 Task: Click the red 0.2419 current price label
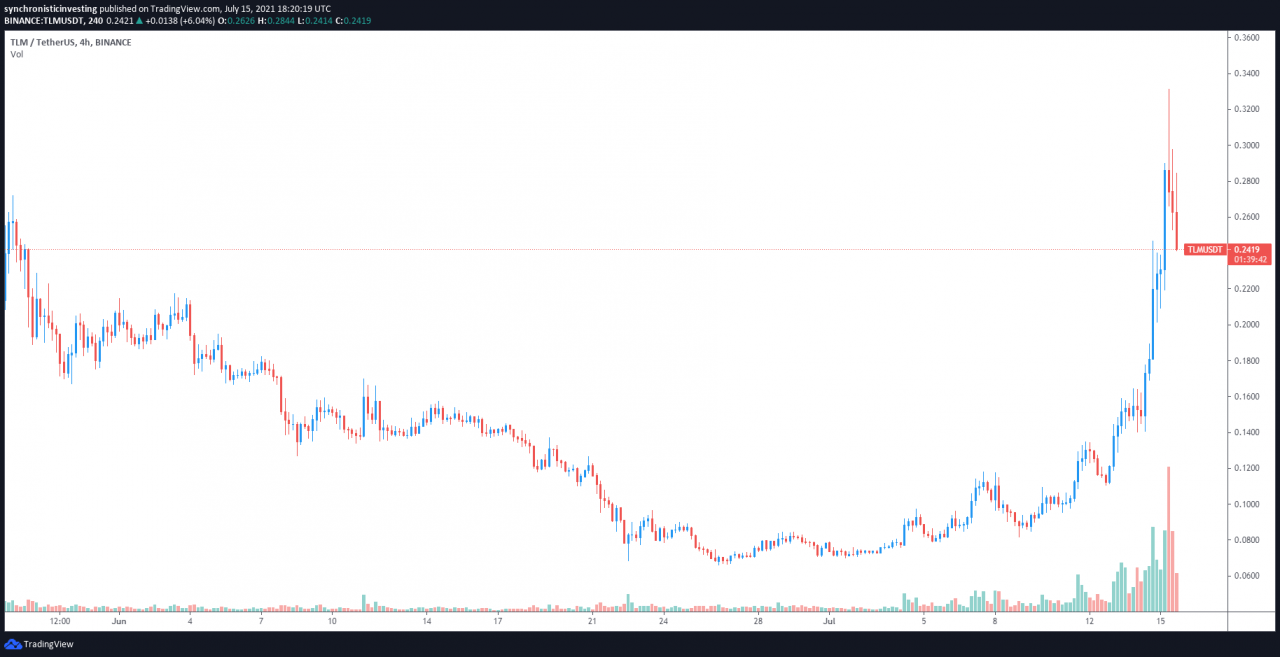[x=1247, y=249]
